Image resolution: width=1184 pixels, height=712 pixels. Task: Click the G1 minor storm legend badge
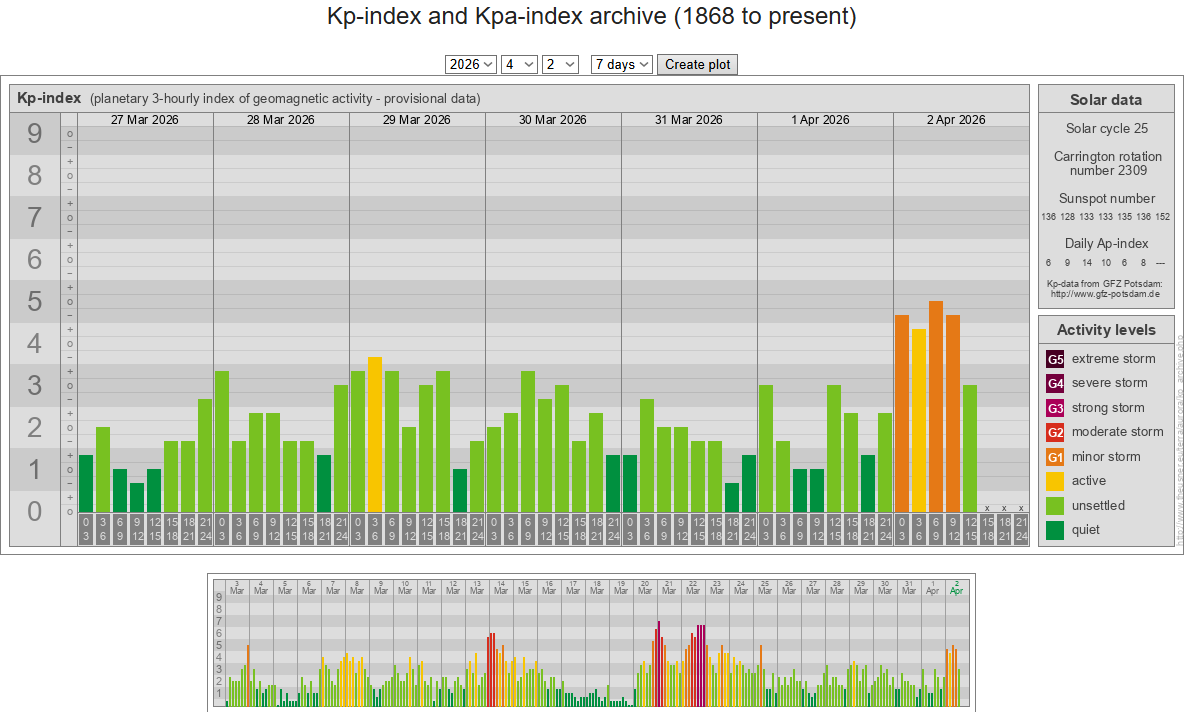pyautogui.click(x=1055, y=457)
